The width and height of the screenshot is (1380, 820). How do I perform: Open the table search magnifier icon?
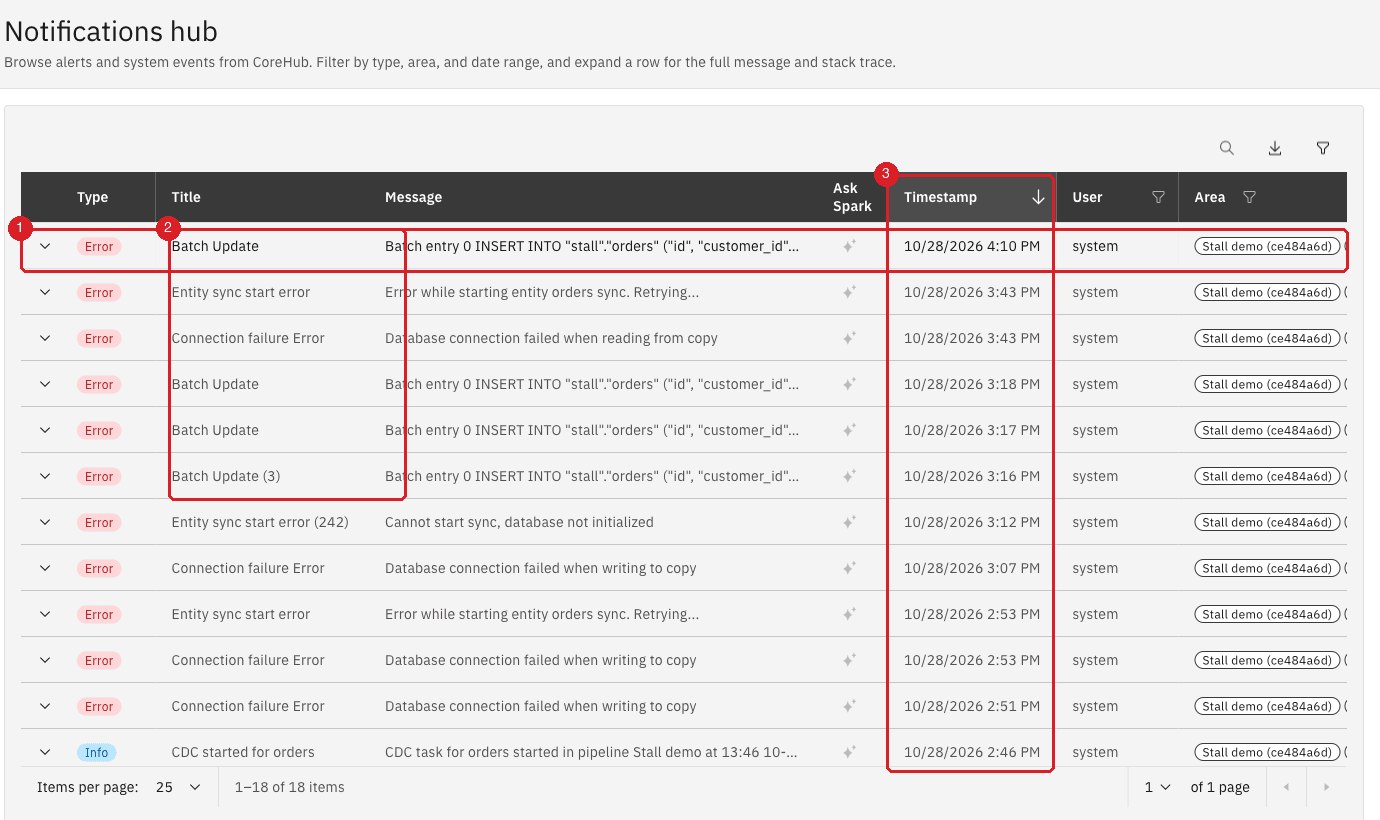tap(1227, 148)
